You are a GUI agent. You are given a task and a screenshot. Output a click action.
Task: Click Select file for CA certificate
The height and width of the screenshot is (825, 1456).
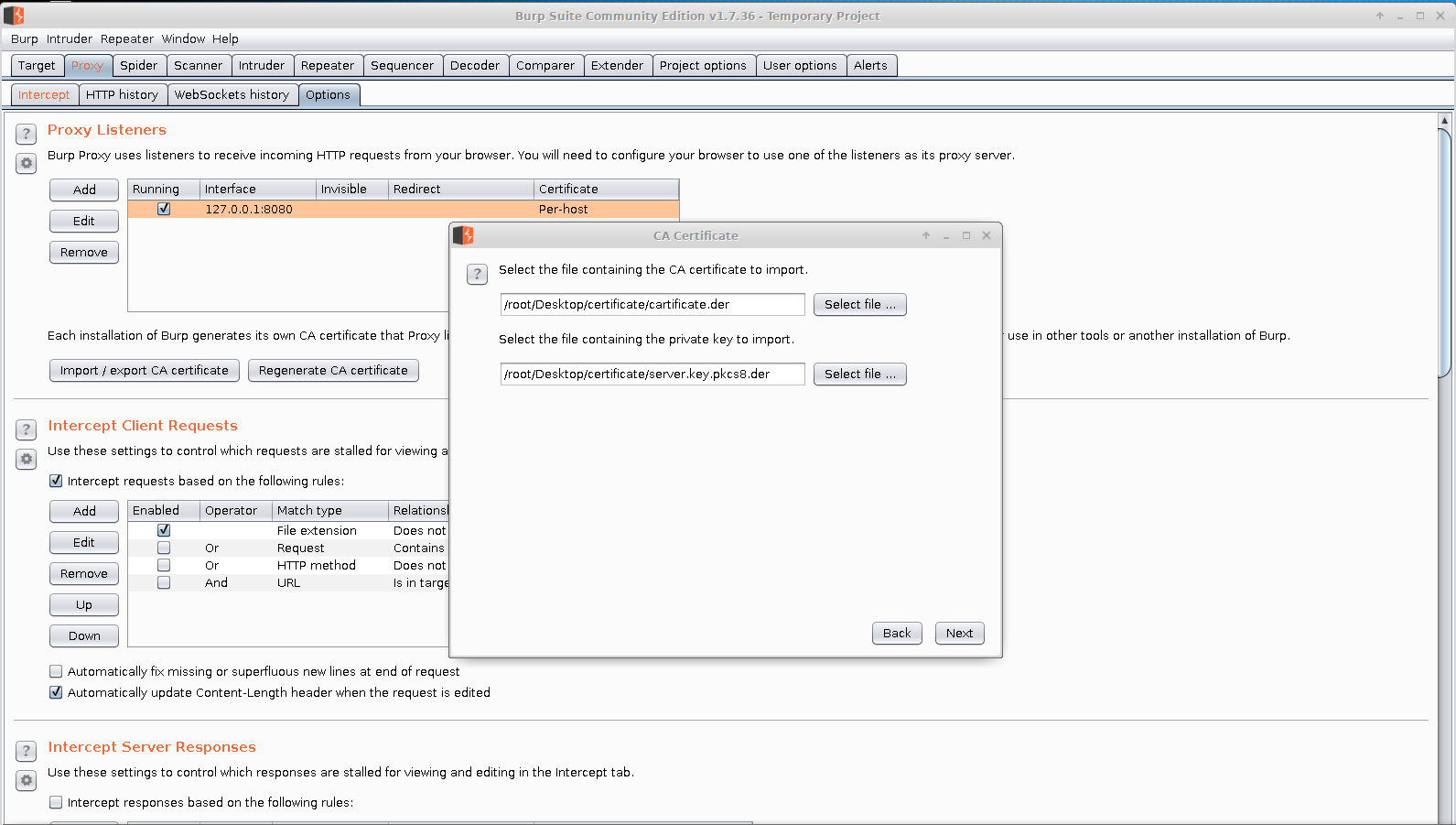pos(860,304)
